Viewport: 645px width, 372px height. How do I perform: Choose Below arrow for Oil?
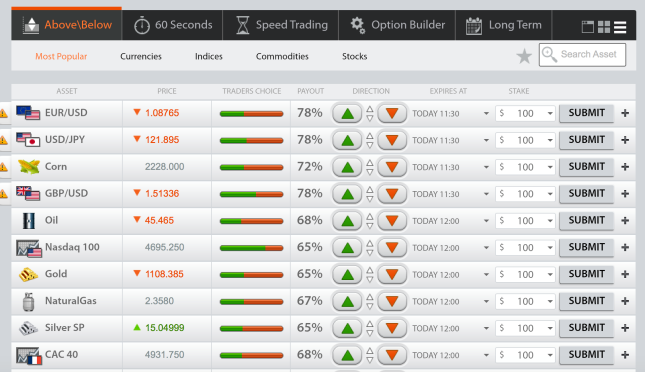click(392, 221)
